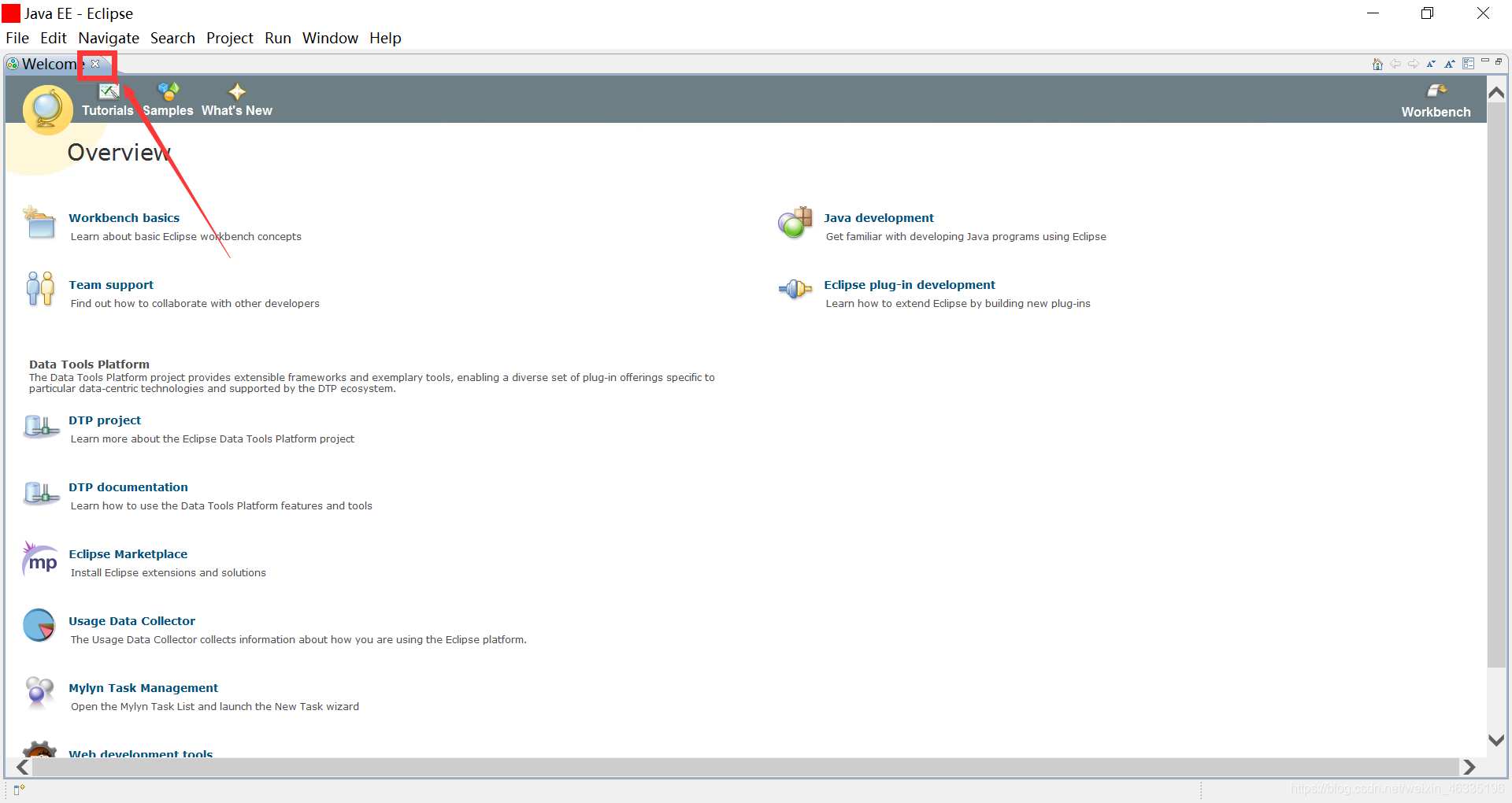Screen dimensions: 1512x803
Task: Open the Window menu
Action: (x=330, y=38)
